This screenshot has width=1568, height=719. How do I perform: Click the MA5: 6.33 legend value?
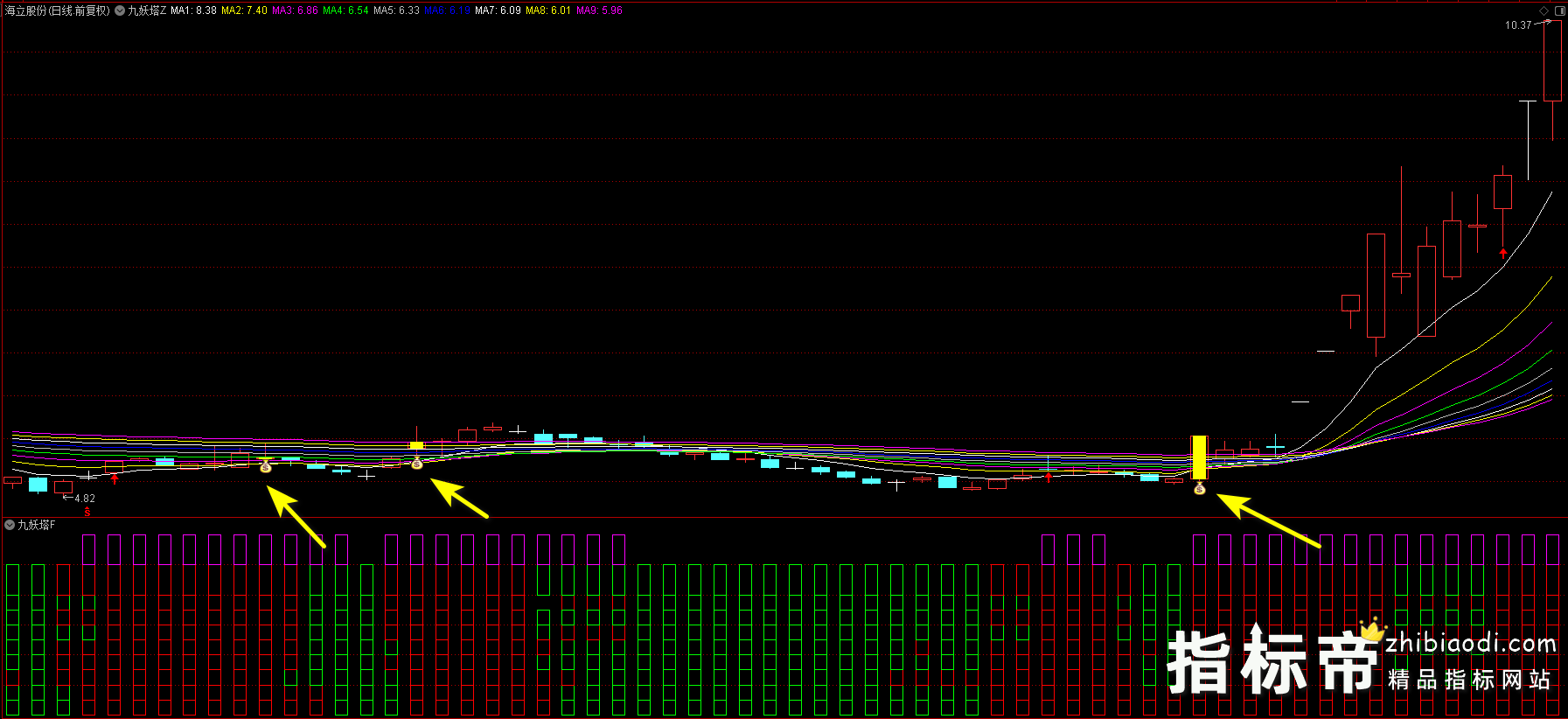point(396,10)
